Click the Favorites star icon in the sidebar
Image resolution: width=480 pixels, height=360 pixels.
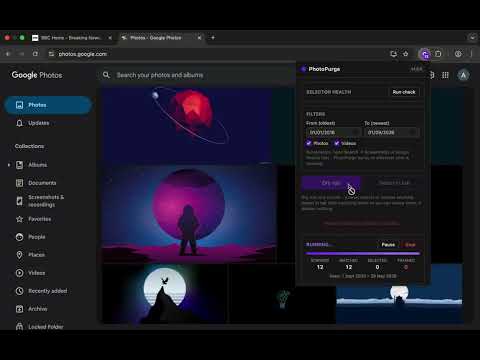[x=20, y=219]
